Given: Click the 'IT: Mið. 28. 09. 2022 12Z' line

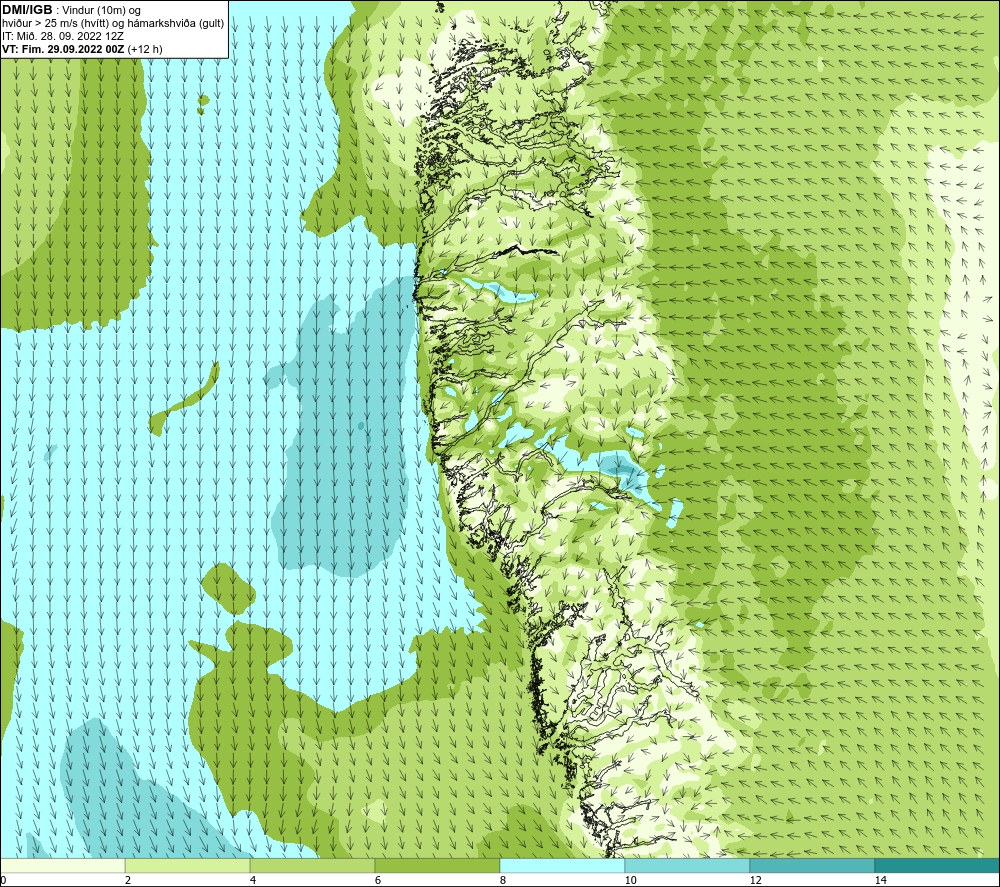Looking at the screenshot, I should [x=62, y=36].
